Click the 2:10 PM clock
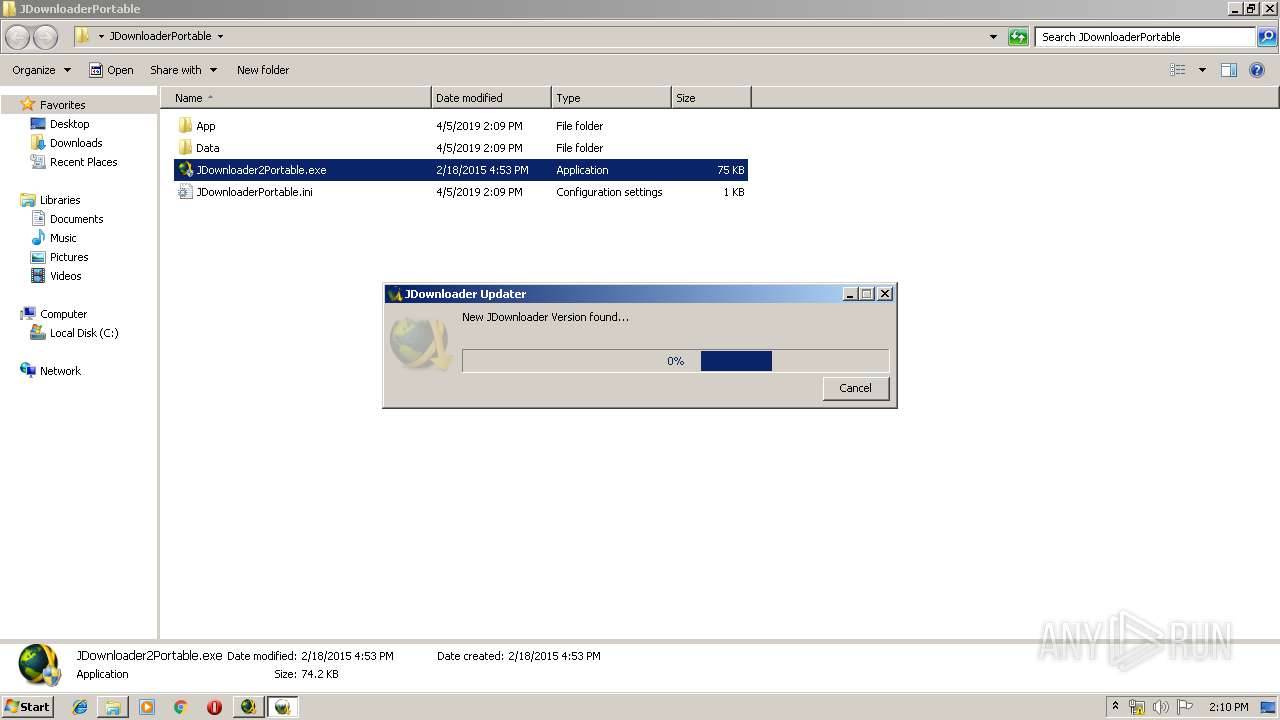Screen dimensions: 1280x720 tap(1228, 707)
